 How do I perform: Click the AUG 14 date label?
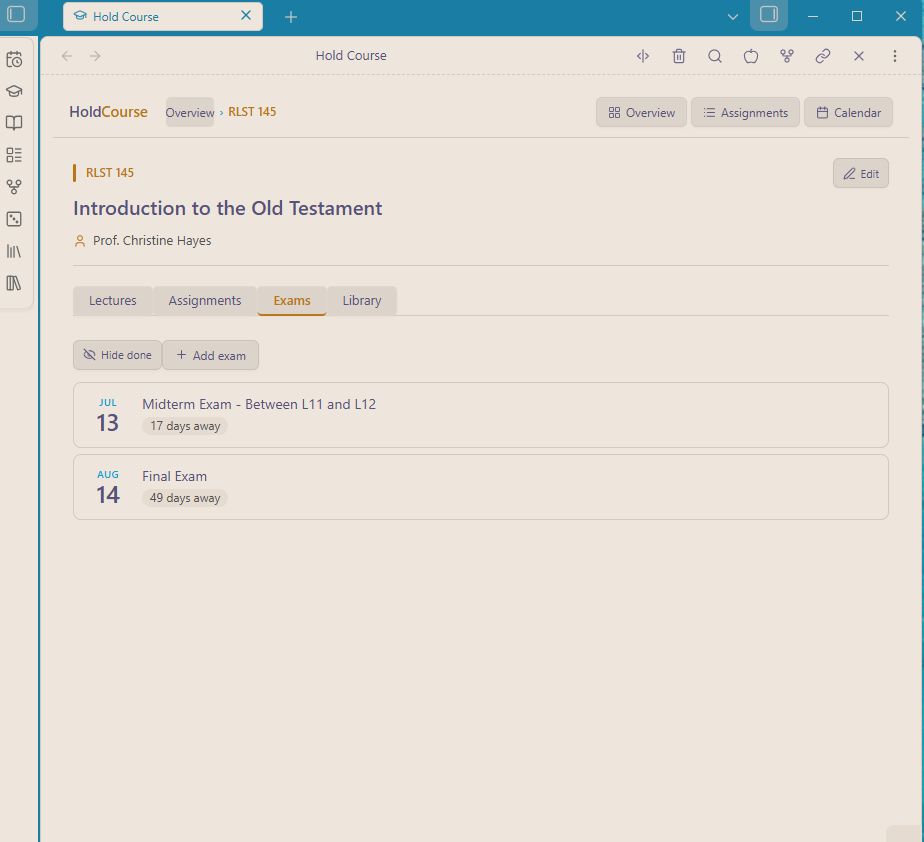point(108,487)
